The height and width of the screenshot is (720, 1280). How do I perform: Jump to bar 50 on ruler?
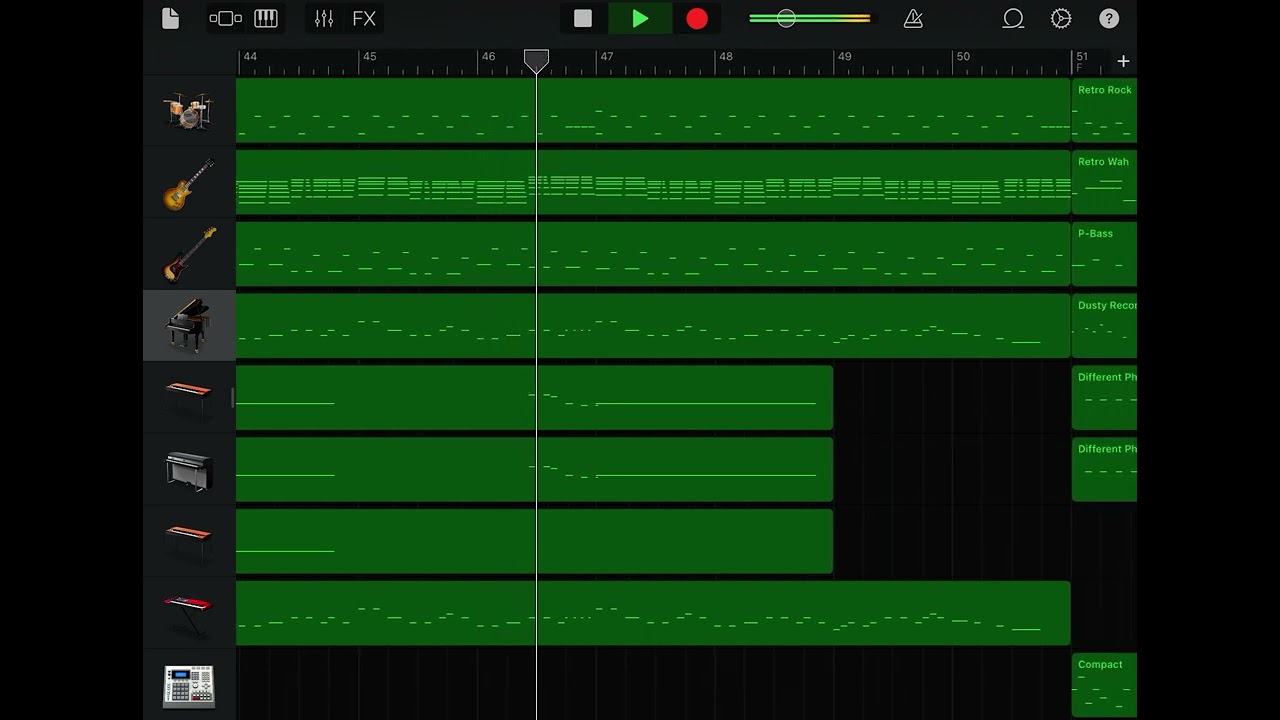[963, 57]
